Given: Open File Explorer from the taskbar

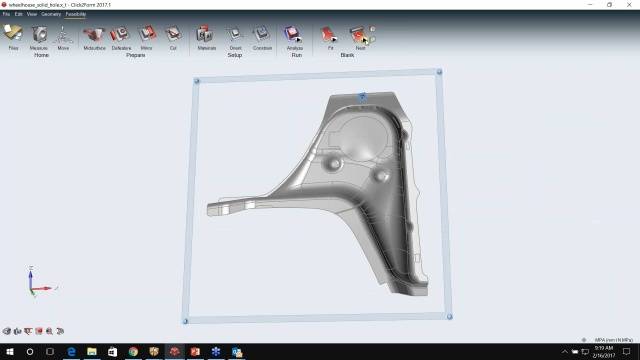Looking at the screenshot, I should (x=92, y=351).
